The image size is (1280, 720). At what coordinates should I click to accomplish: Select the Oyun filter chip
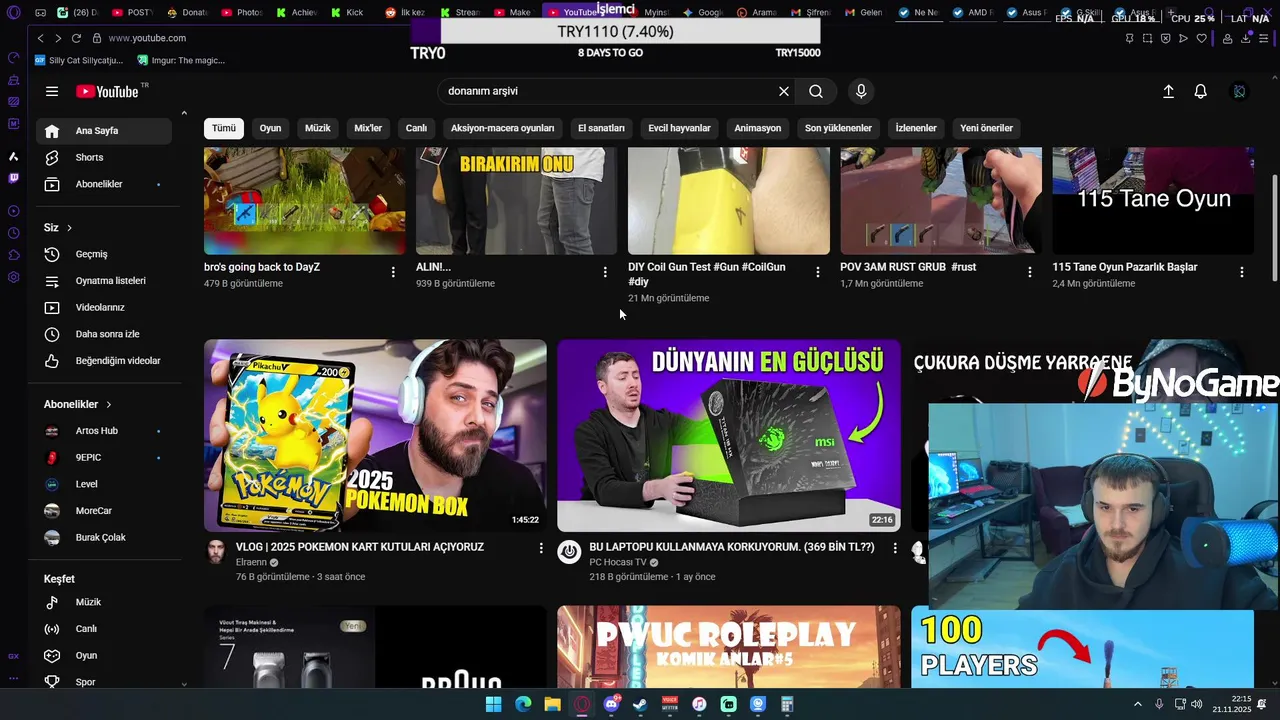point(270,128)
